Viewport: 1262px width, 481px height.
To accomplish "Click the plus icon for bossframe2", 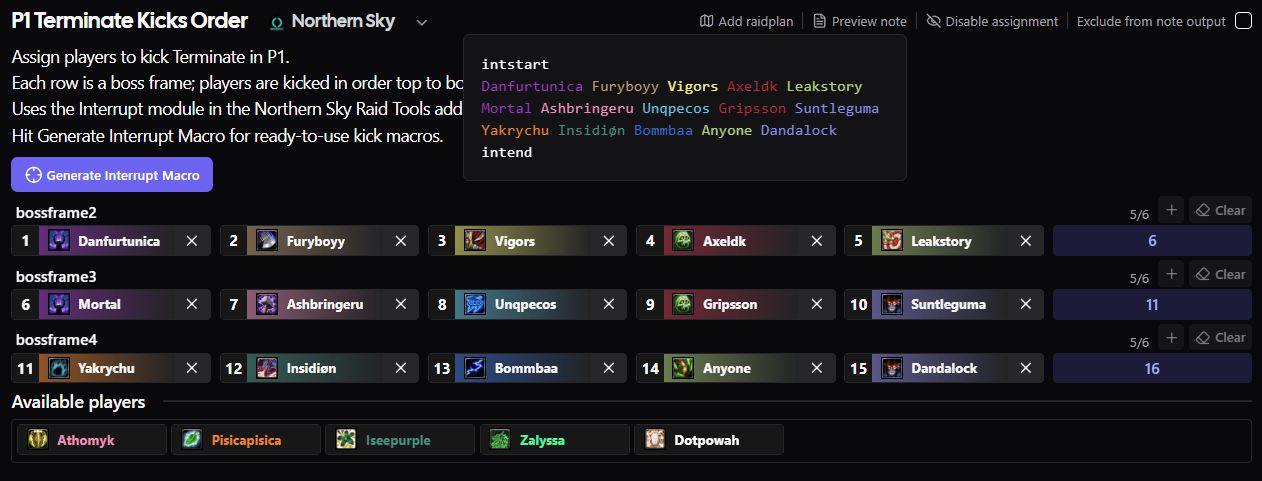I will click(1171, 210).
